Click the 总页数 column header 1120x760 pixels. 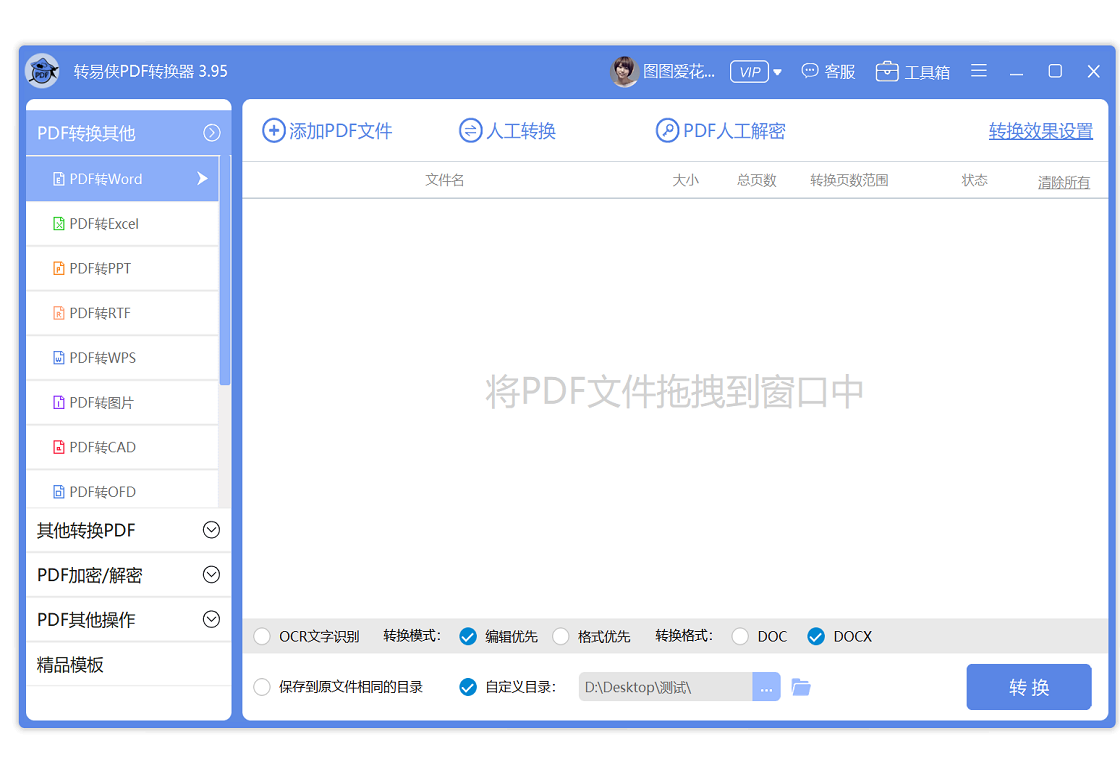pos(756,180)
